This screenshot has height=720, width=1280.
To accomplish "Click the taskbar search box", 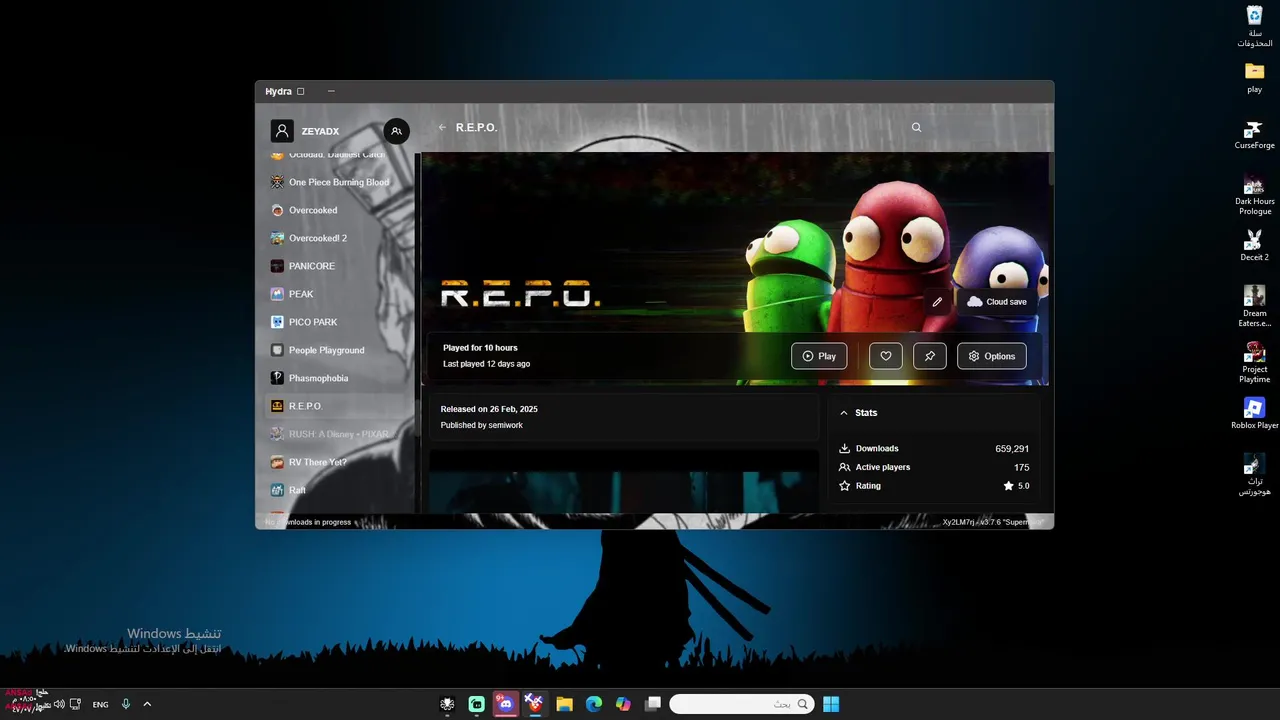I will point(741,704).
